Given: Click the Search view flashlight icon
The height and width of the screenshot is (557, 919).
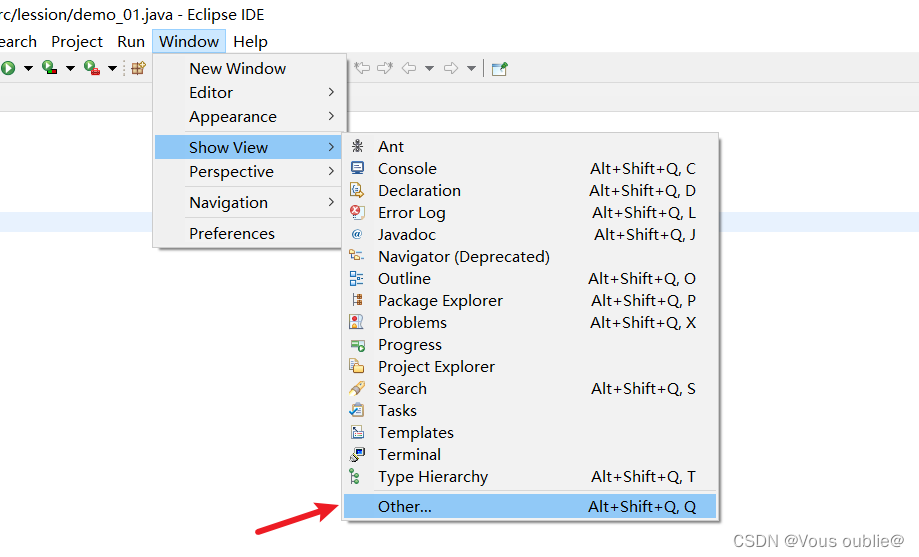Looking at the screenshot, I should [x=357, y=389].
